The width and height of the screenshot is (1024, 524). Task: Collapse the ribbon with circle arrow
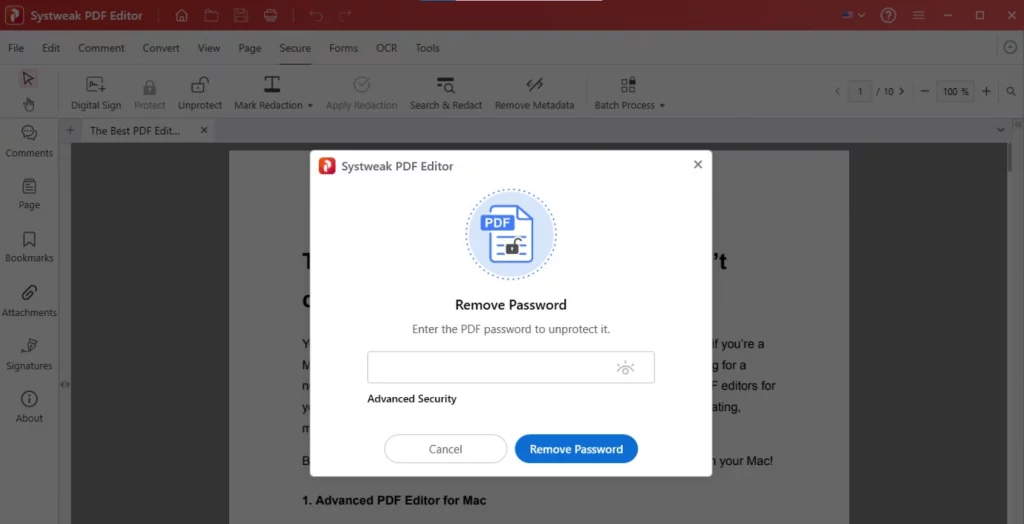(1010, 47)
